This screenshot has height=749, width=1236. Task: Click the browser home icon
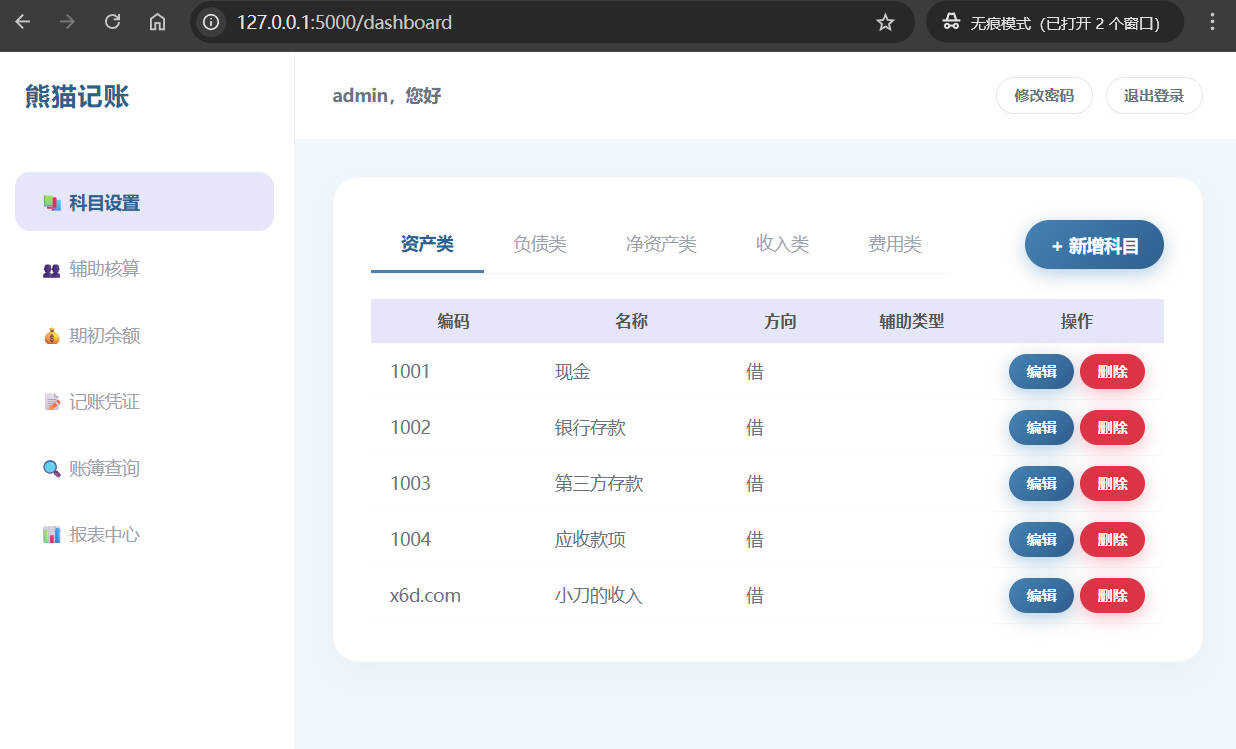coord(156,22)
